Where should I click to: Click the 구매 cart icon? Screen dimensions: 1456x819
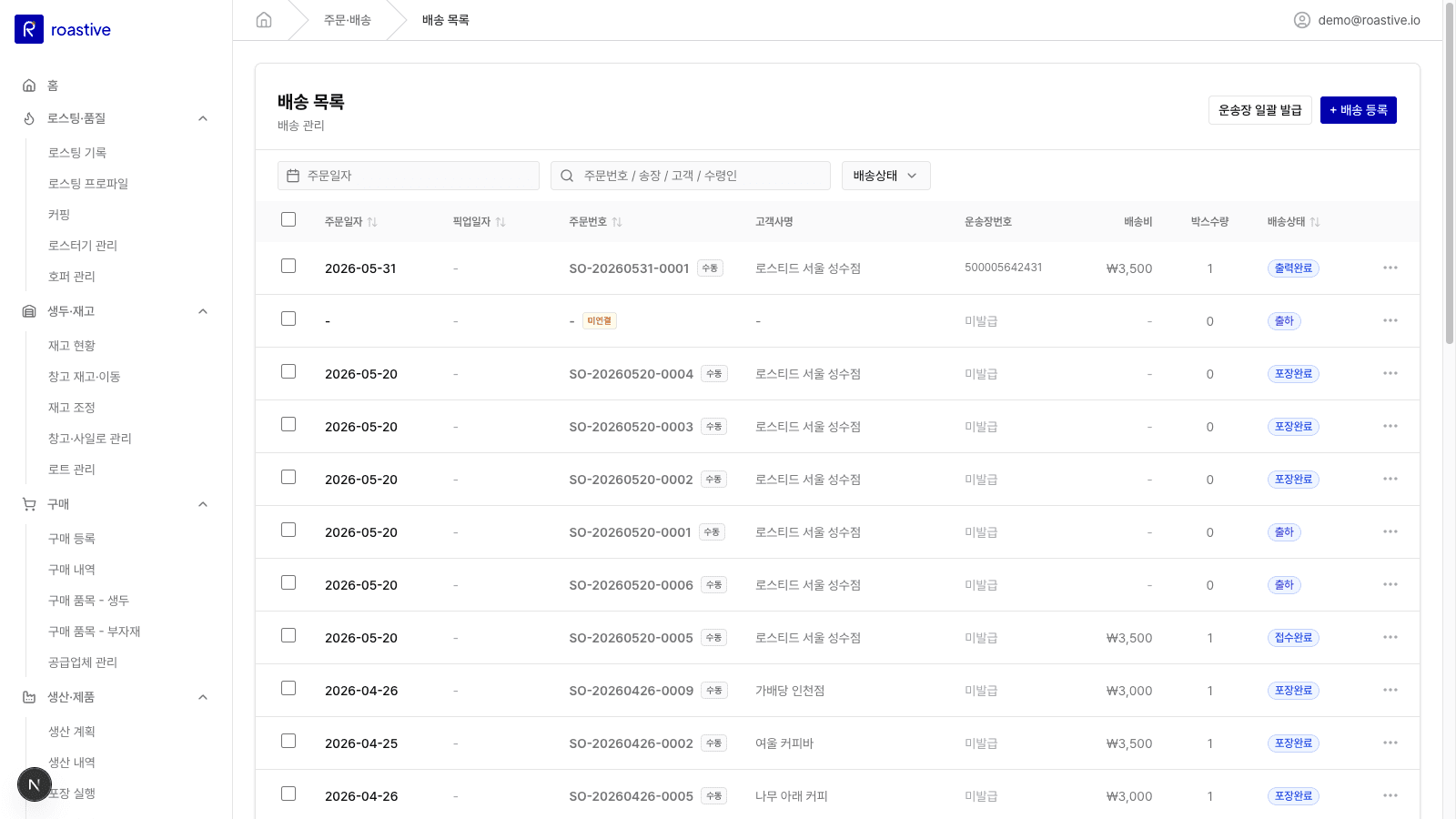pos(29,504)
